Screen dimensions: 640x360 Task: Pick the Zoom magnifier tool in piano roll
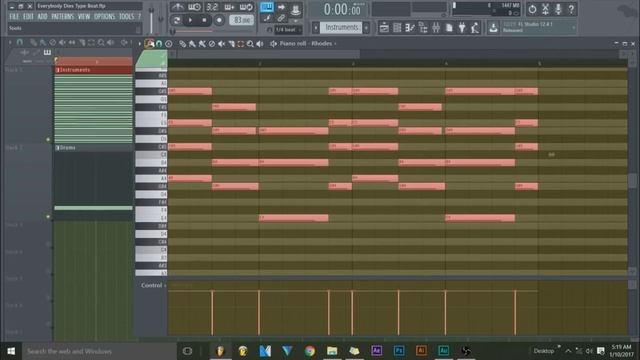(250, 44)
